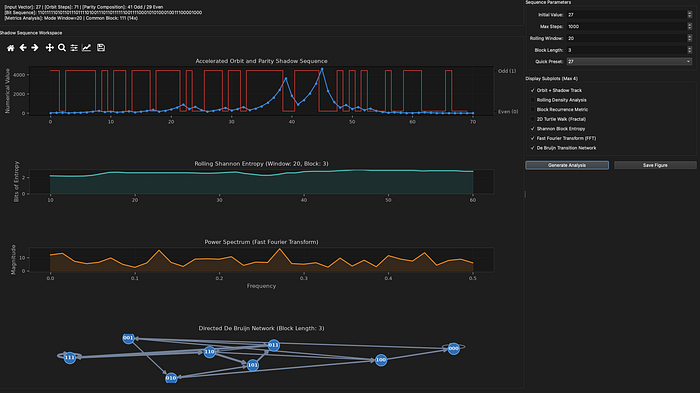700x393 pixels.
Task: Click Display Subplots (Max 4) heading
Action: (551, 79)
